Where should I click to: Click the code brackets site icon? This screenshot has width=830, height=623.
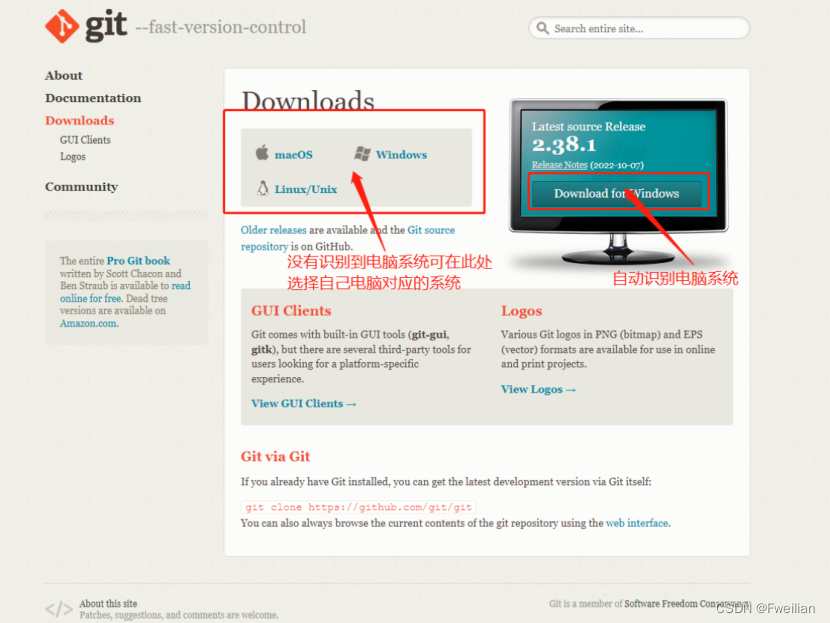(x=59, y=609)
